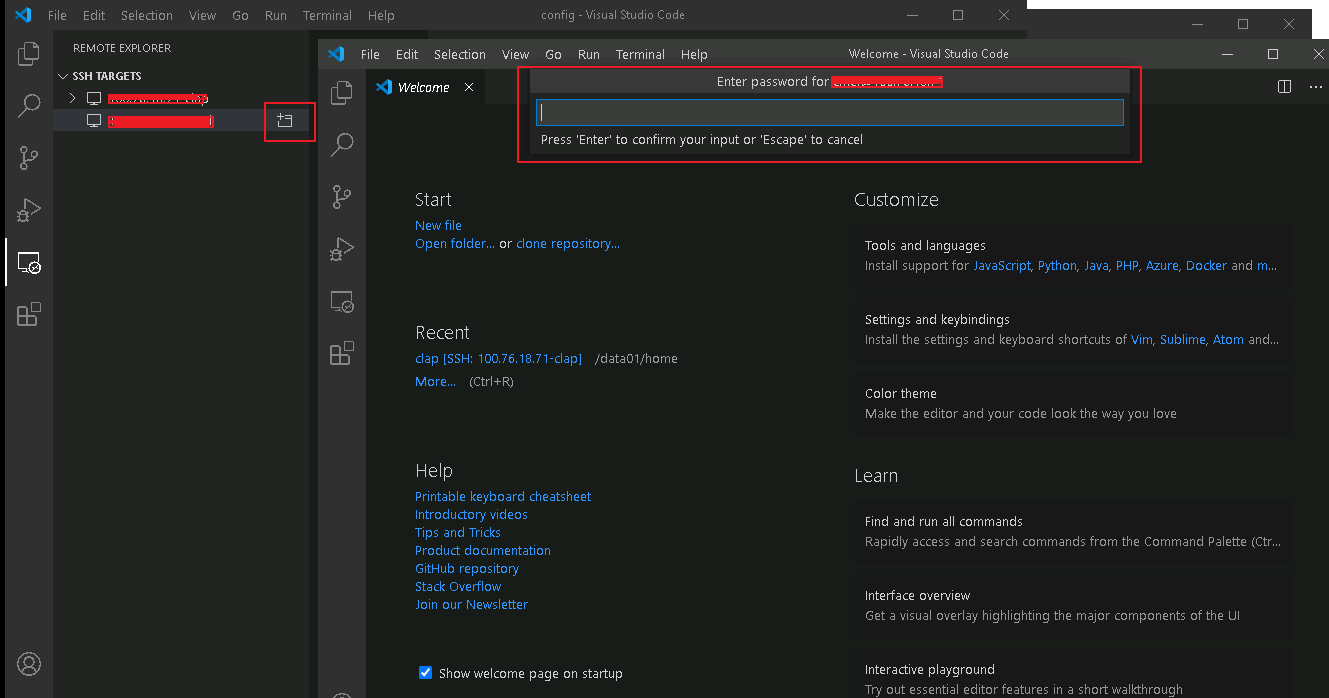Click Vim keybindings link
Viewport: 1329px width, 698px height.
[x=1142, y=340]
